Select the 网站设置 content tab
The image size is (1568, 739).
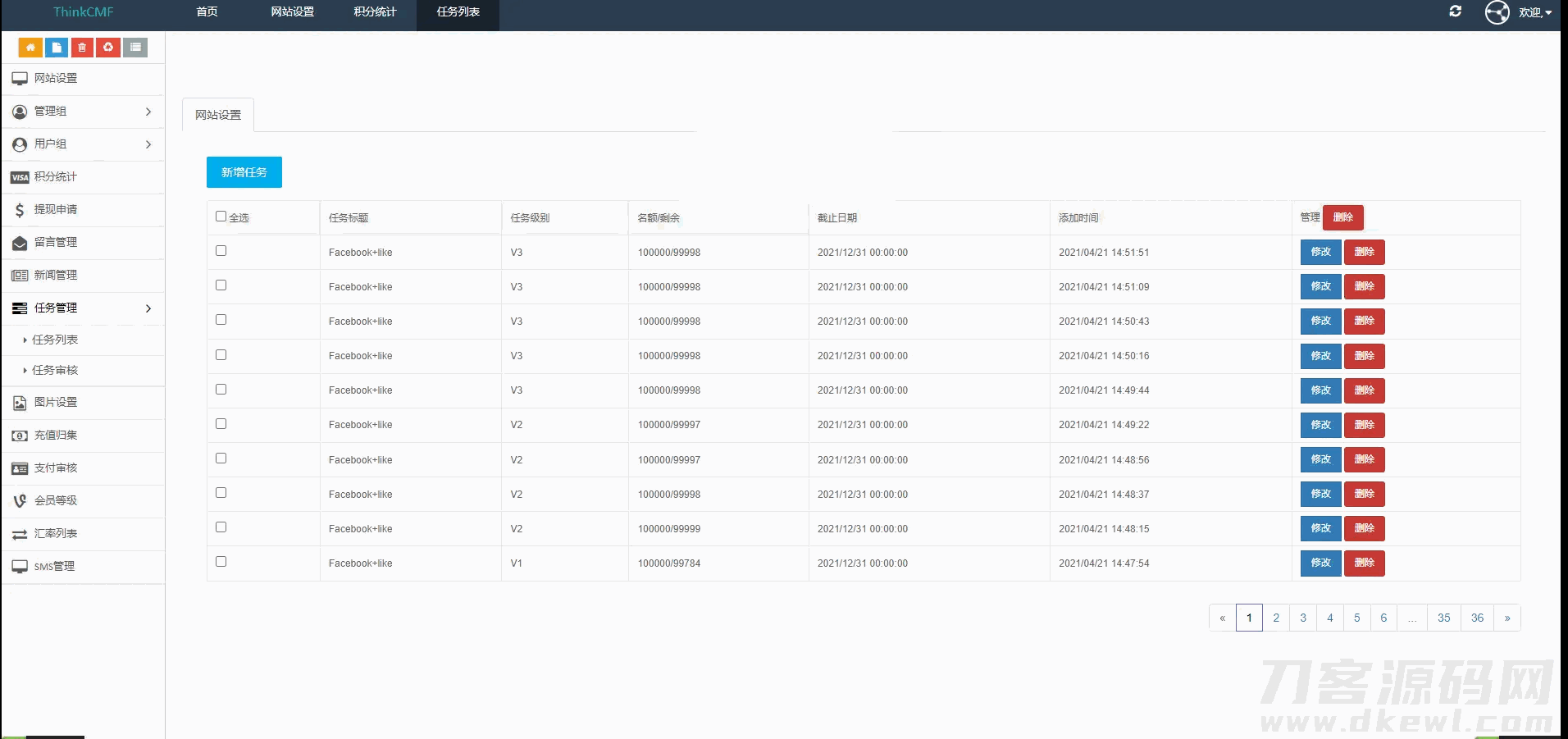[x=218, y=115]
